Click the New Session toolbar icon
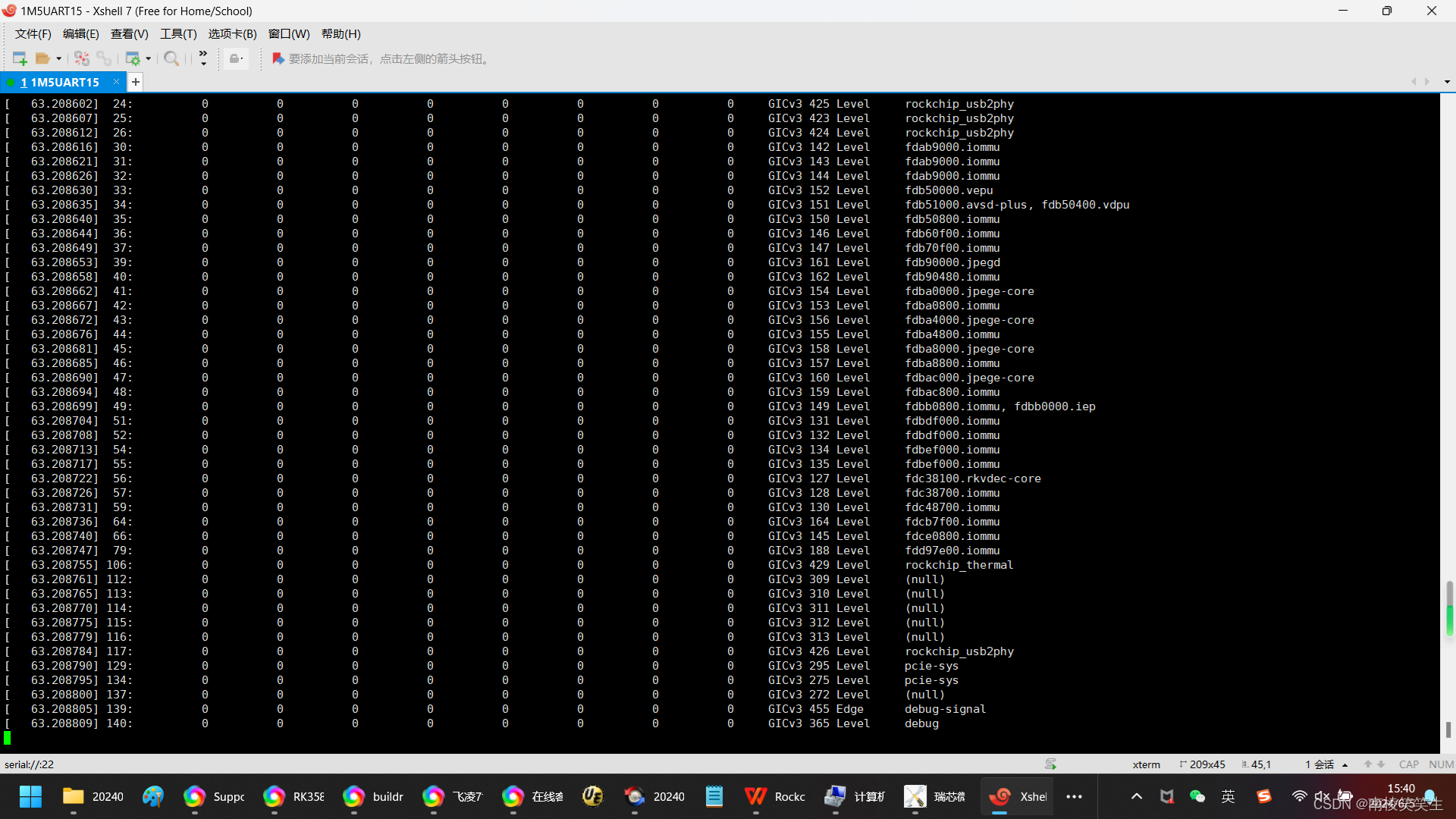1456x819 pixels. (20, 58)
